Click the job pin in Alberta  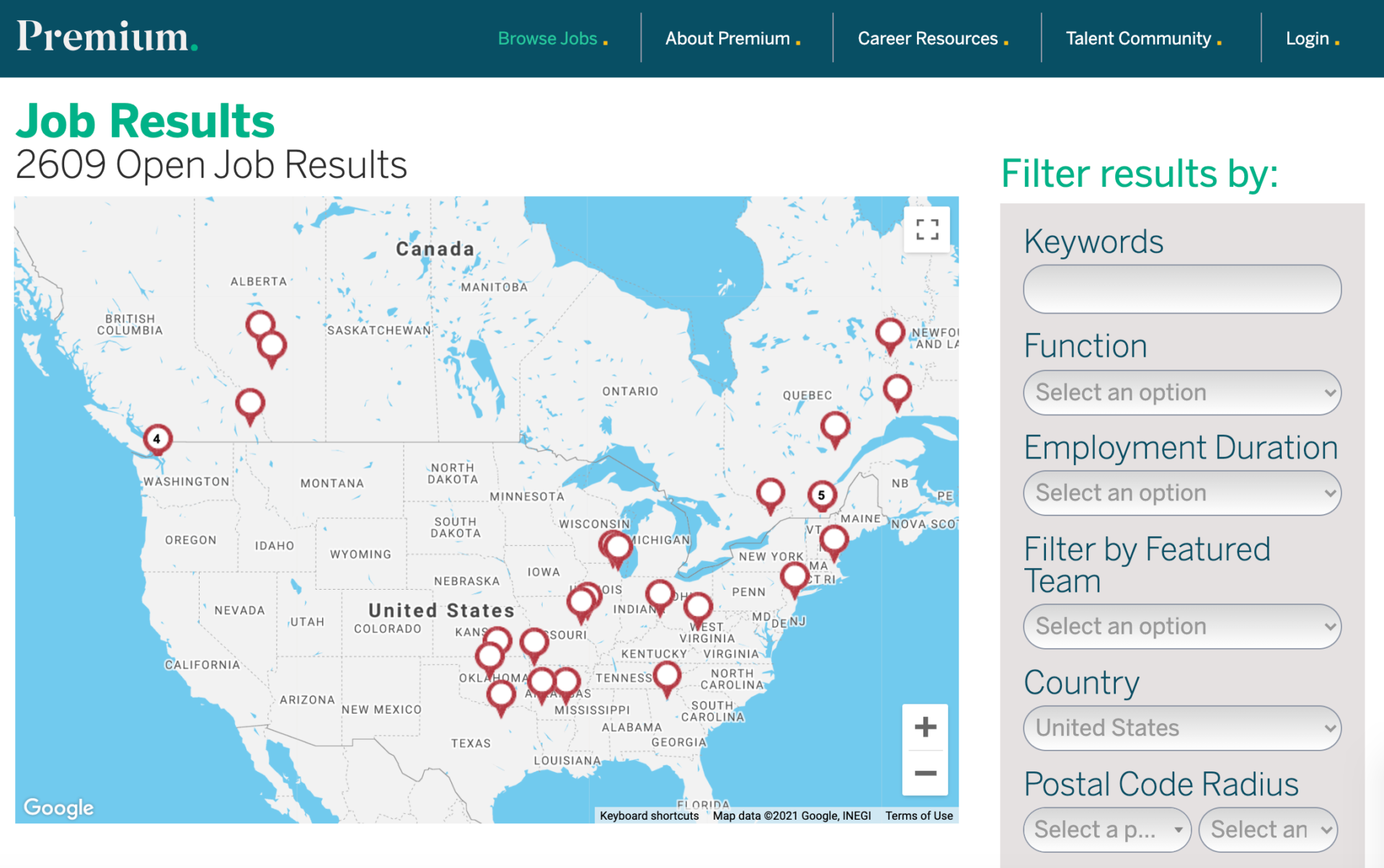(x=259, y=324)
